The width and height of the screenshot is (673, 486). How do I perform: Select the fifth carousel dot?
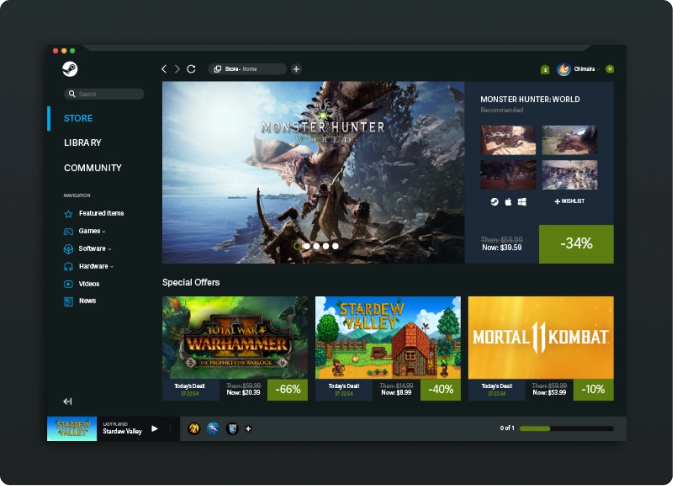tap(335, 246)
